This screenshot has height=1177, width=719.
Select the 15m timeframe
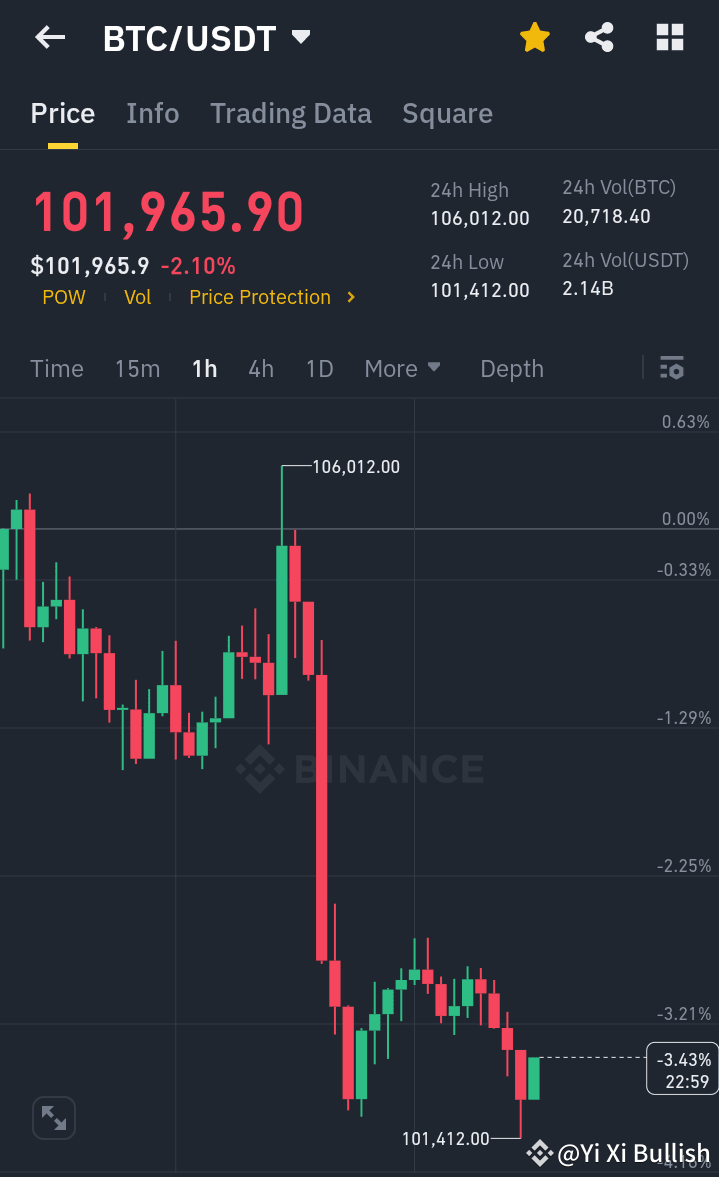(137, 368)
